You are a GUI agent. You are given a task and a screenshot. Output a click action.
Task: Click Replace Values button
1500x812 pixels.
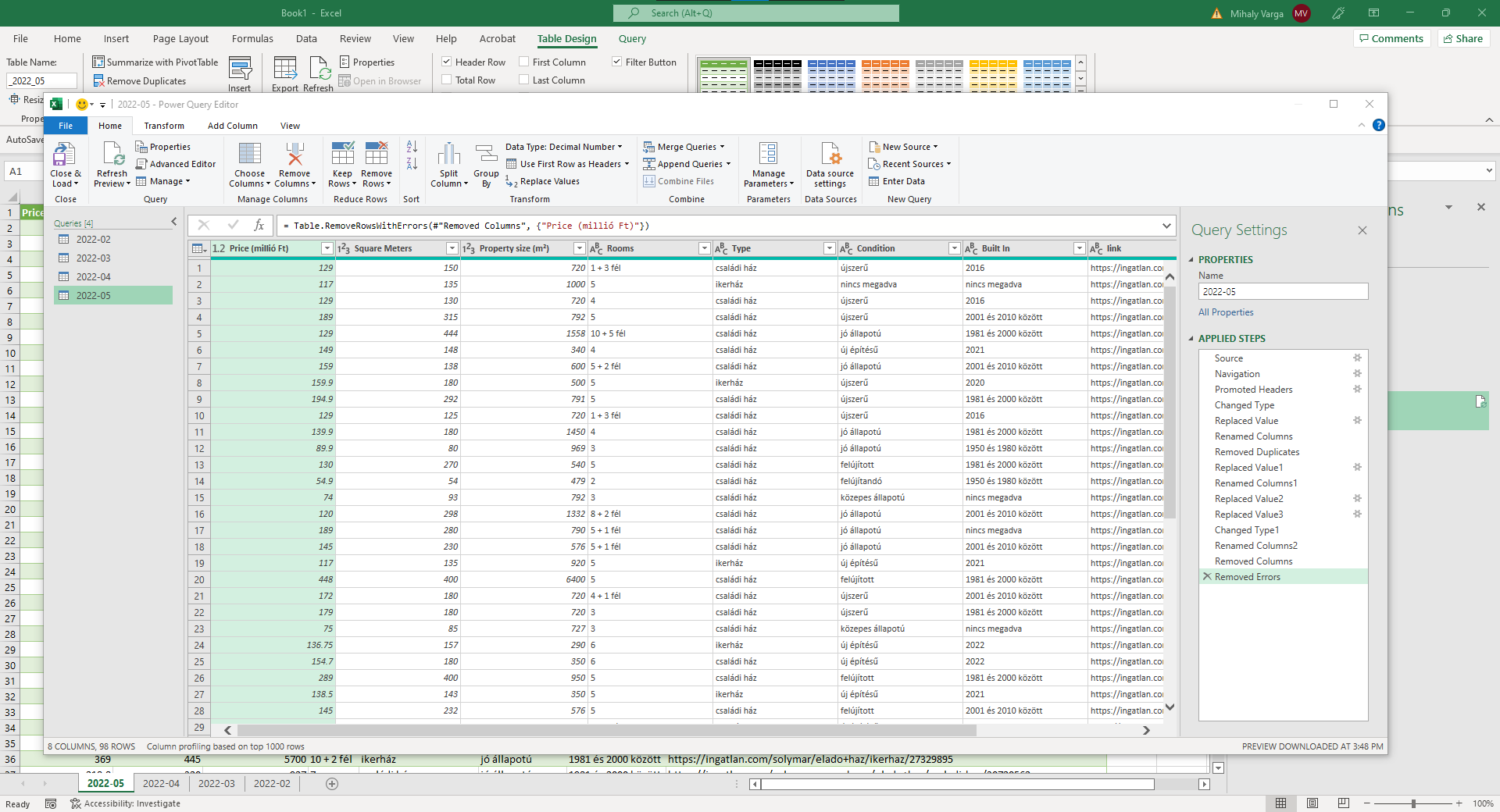[543, 181]
